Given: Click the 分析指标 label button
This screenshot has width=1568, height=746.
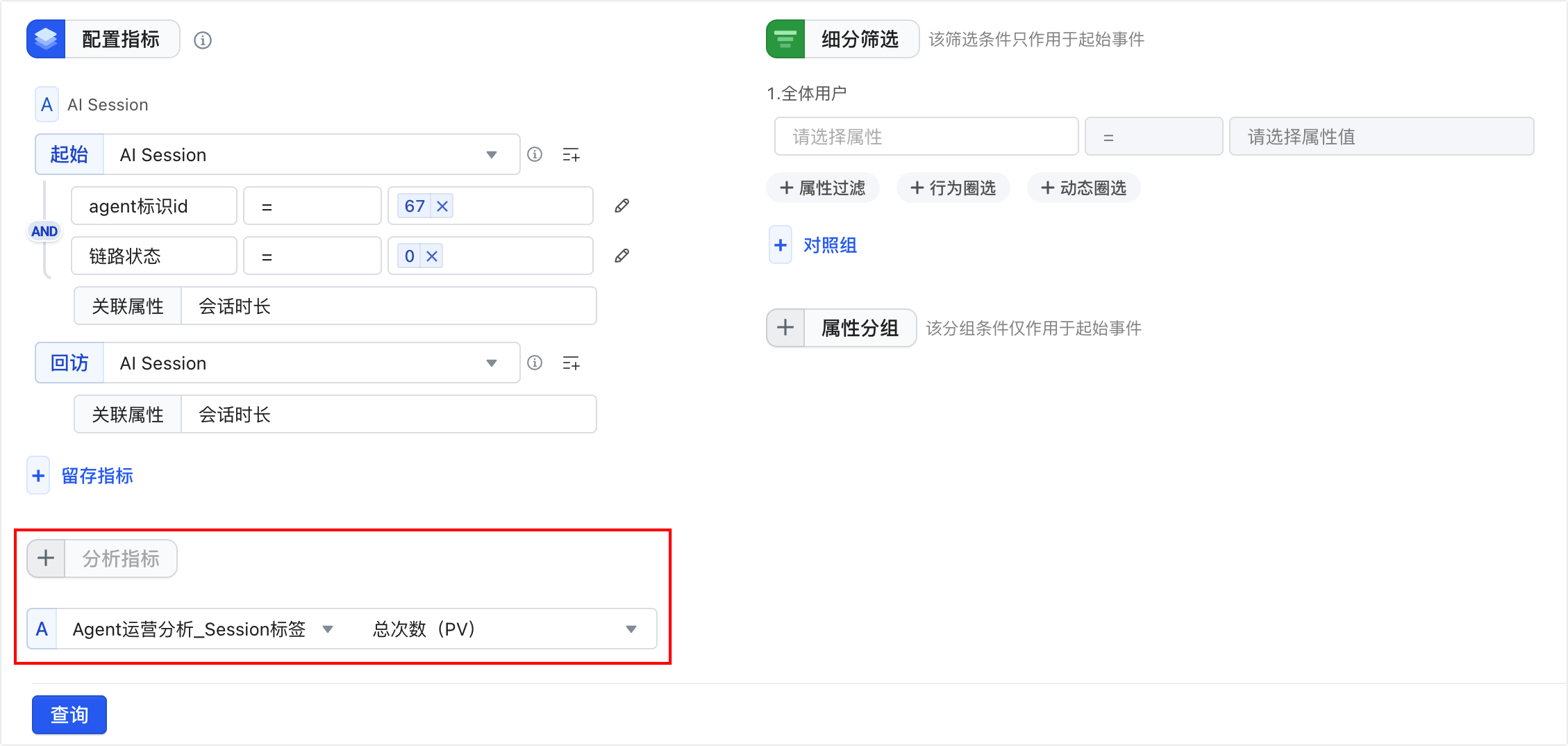Looking at the screenshot, I should coord(121,558).
